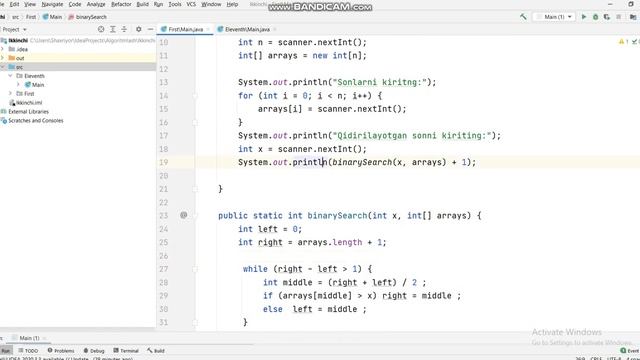Click the warning indicator in editor corner

pos(623,42)
